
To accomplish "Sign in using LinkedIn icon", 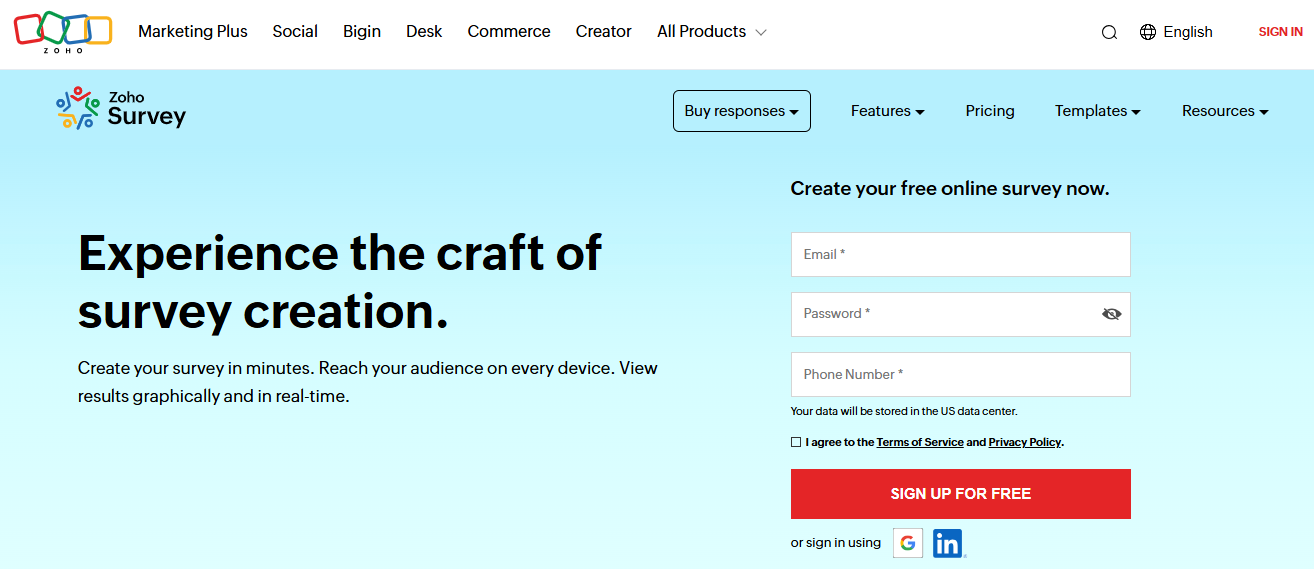I will pos(947,543).
